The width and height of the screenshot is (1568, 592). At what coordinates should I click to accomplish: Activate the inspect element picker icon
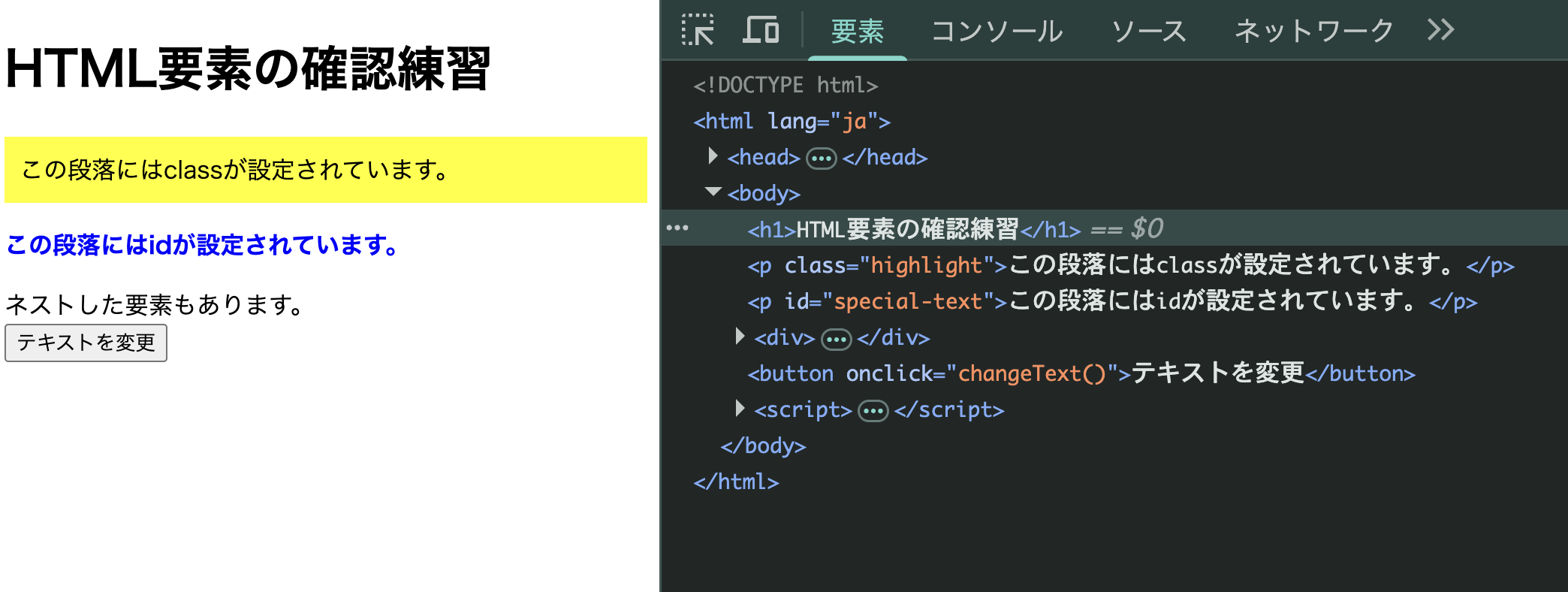pyautogui.click(x=698, y=30)
